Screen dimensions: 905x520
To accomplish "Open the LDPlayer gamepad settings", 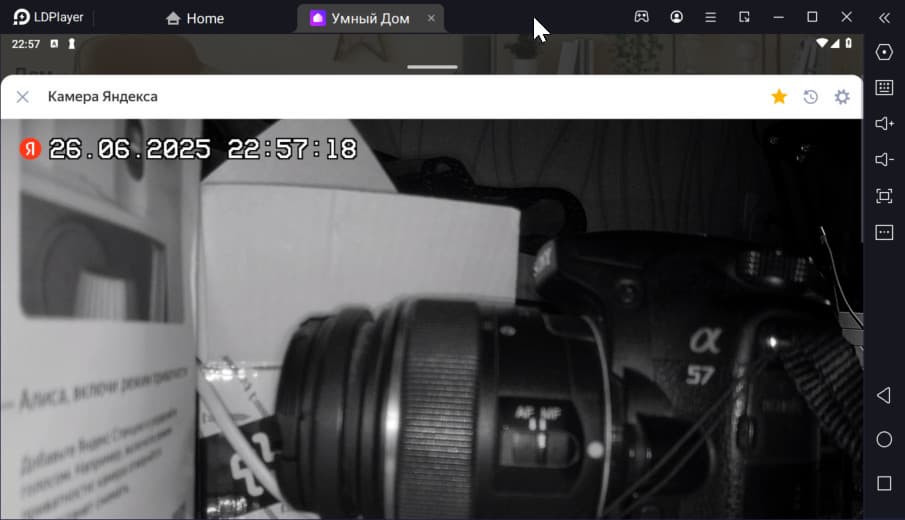I will click(x=641, y=17).
